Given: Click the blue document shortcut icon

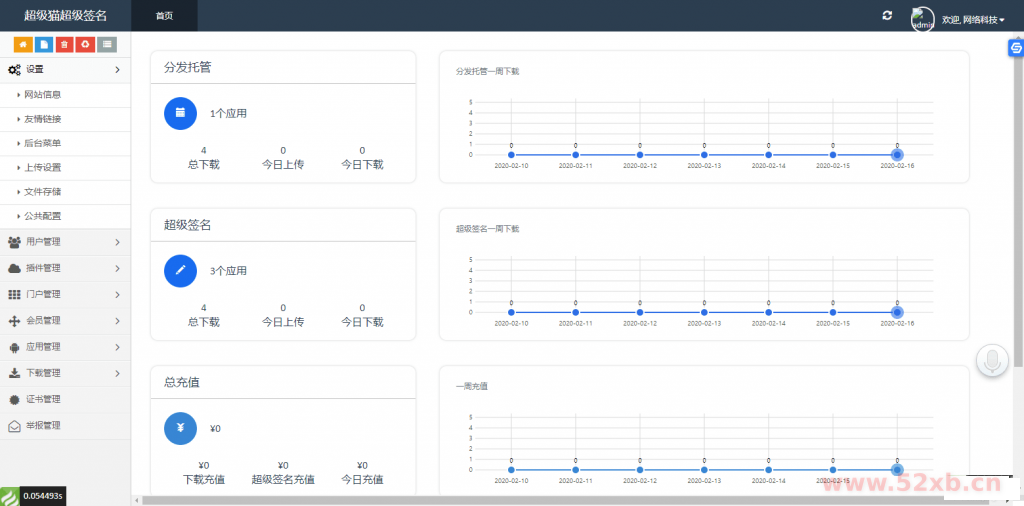Looking at the screenshot, I should pos(43,44).
